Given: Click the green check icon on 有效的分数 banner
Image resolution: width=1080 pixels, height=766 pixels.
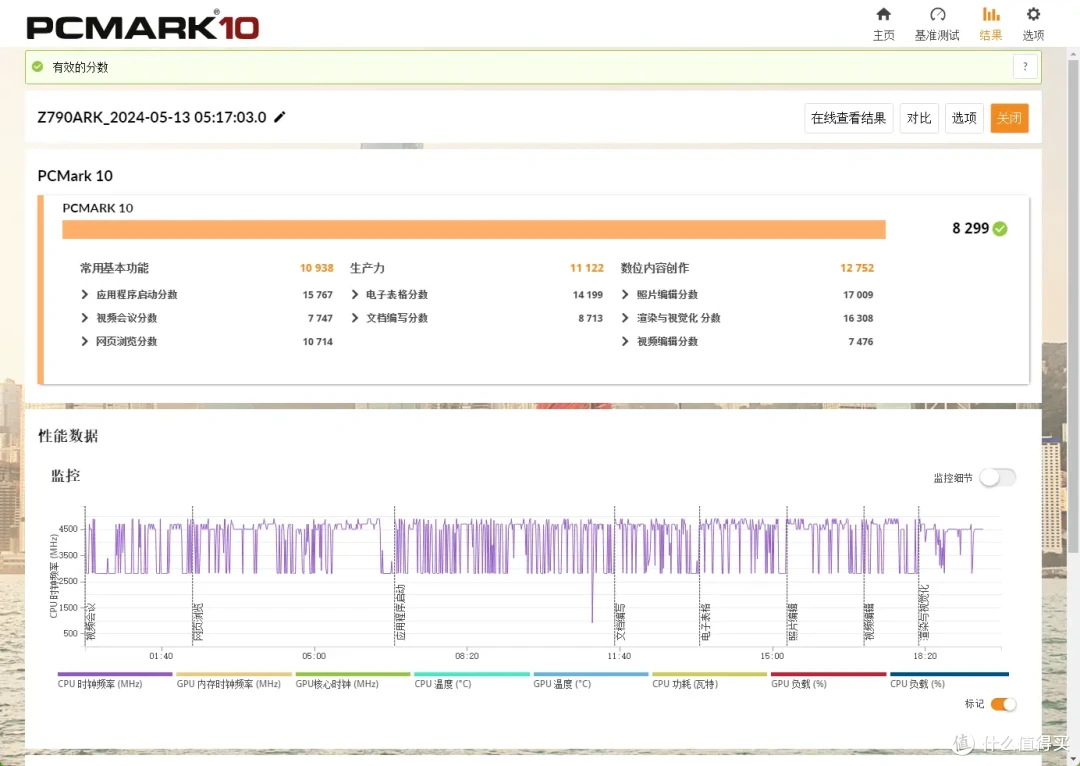Looking at the screenshot, I should (38, 67).
